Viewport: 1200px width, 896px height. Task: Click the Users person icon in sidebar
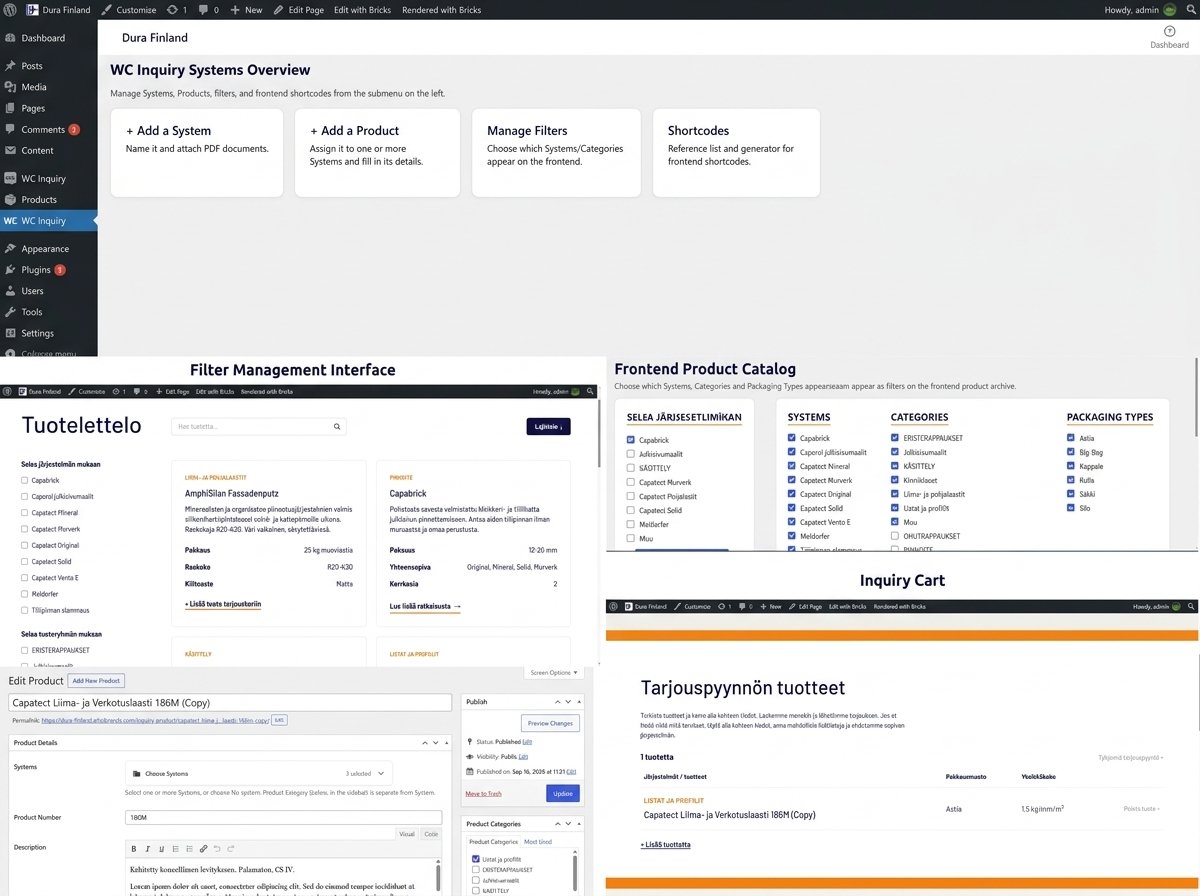(x=10, y=291)
